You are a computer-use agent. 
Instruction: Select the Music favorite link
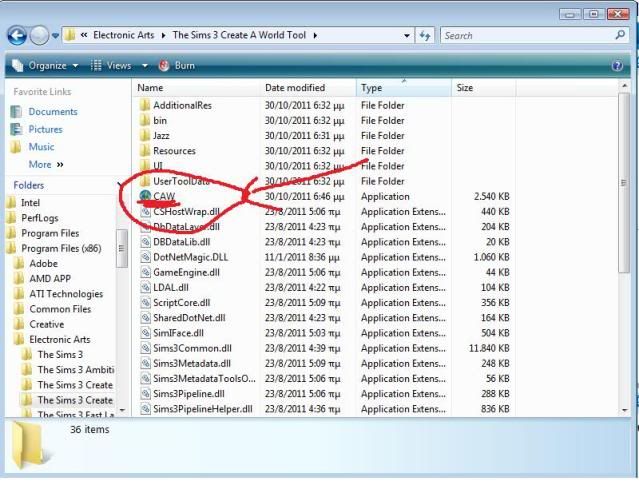click(41, 147)
